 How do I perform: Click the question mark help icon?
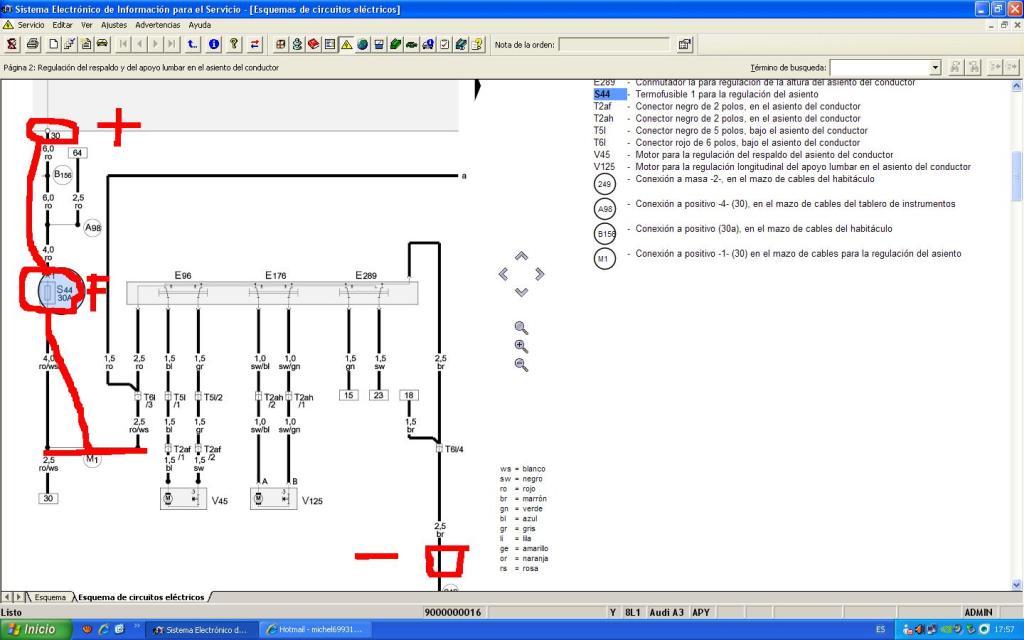point(234,44)
